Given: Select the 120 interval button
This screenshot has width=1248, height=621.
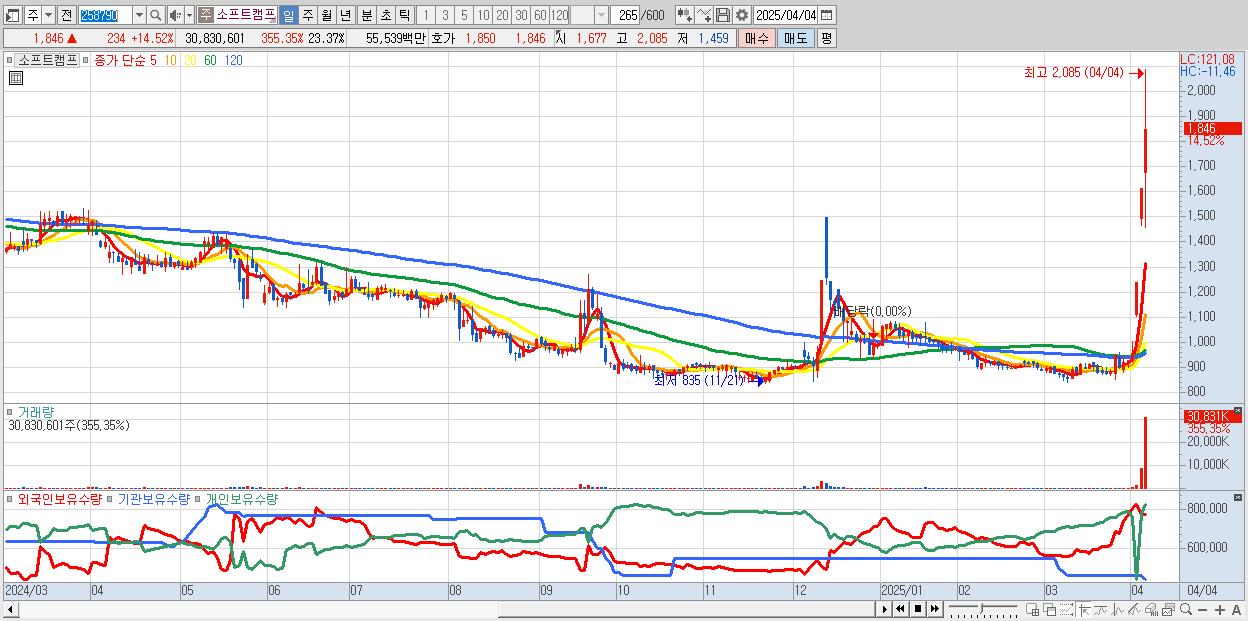Looking at the screenshot, I should [x=560, y=15].
